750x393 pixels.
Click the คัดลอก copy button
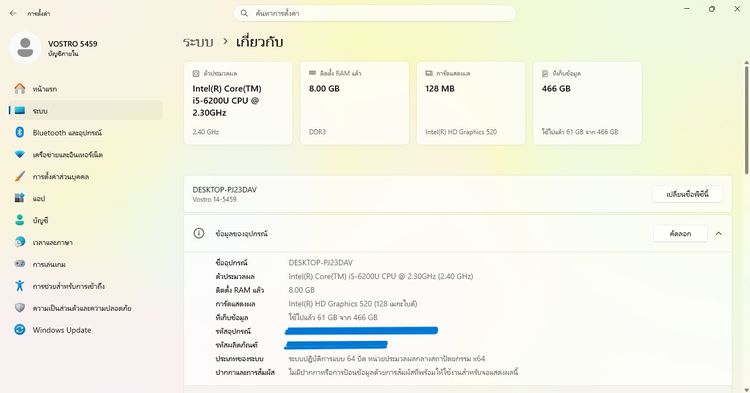tap(680, 233)
